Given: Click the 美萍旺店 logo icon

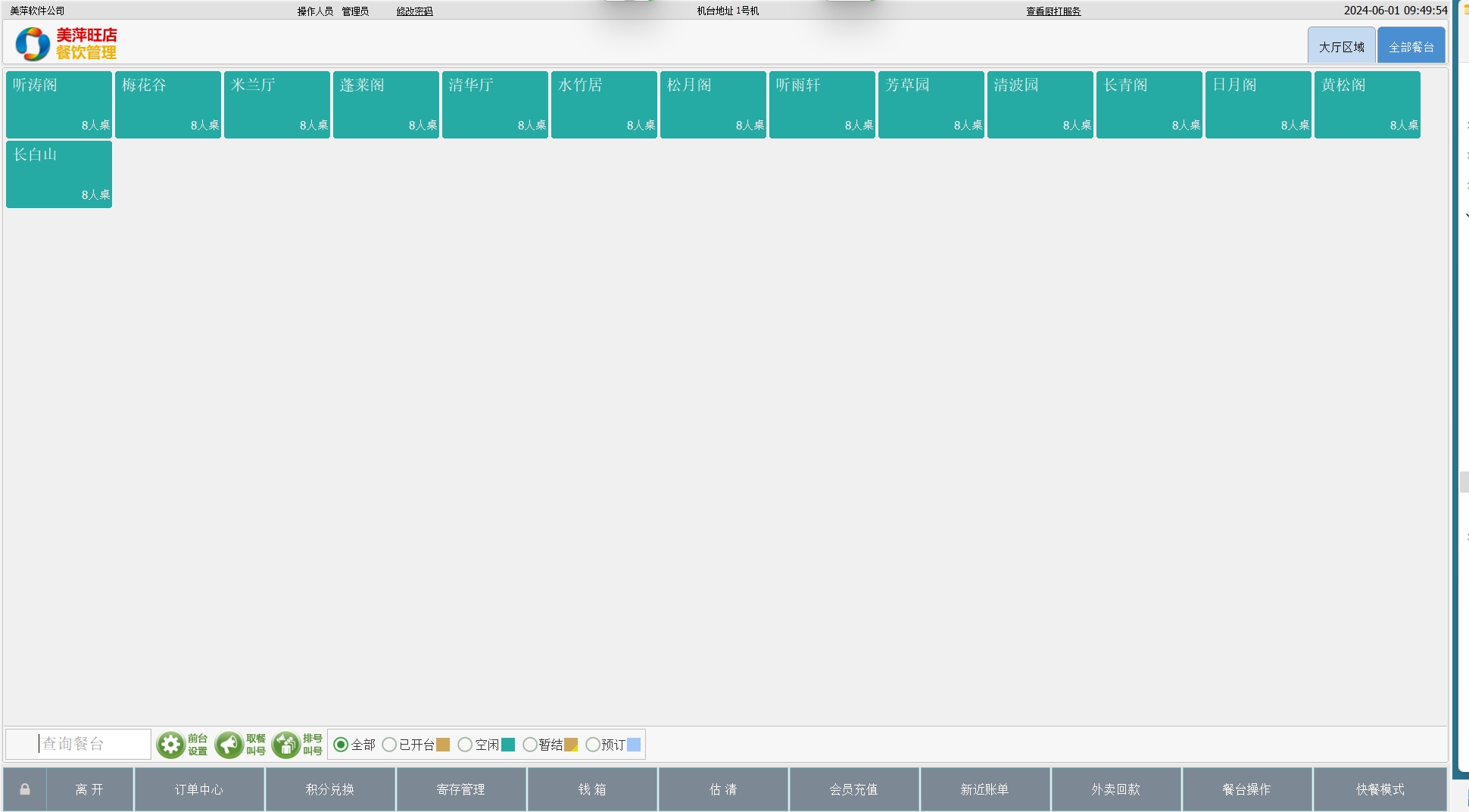Looking at the screenshot, I should pyautogui.click(x=33, y=44).
